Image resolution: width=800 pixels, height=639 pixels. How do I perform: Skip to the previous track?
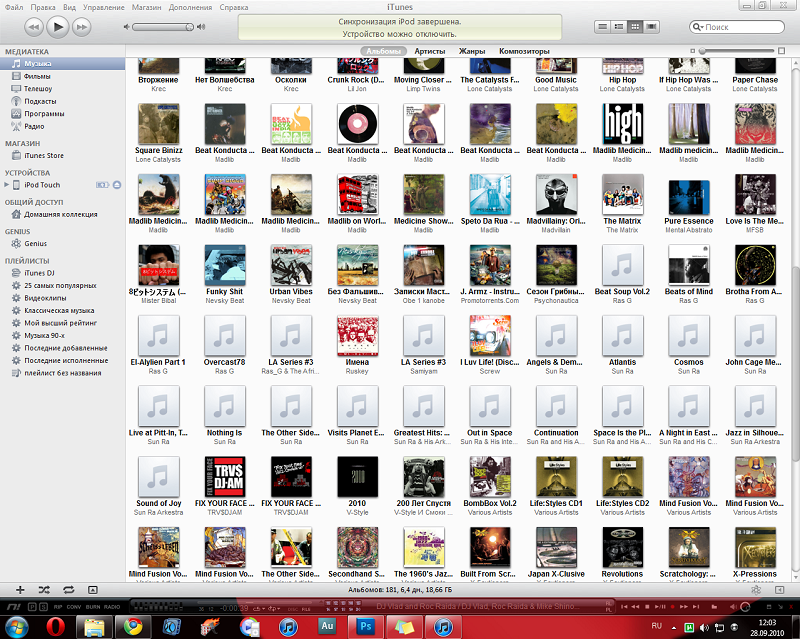[33, 27]
